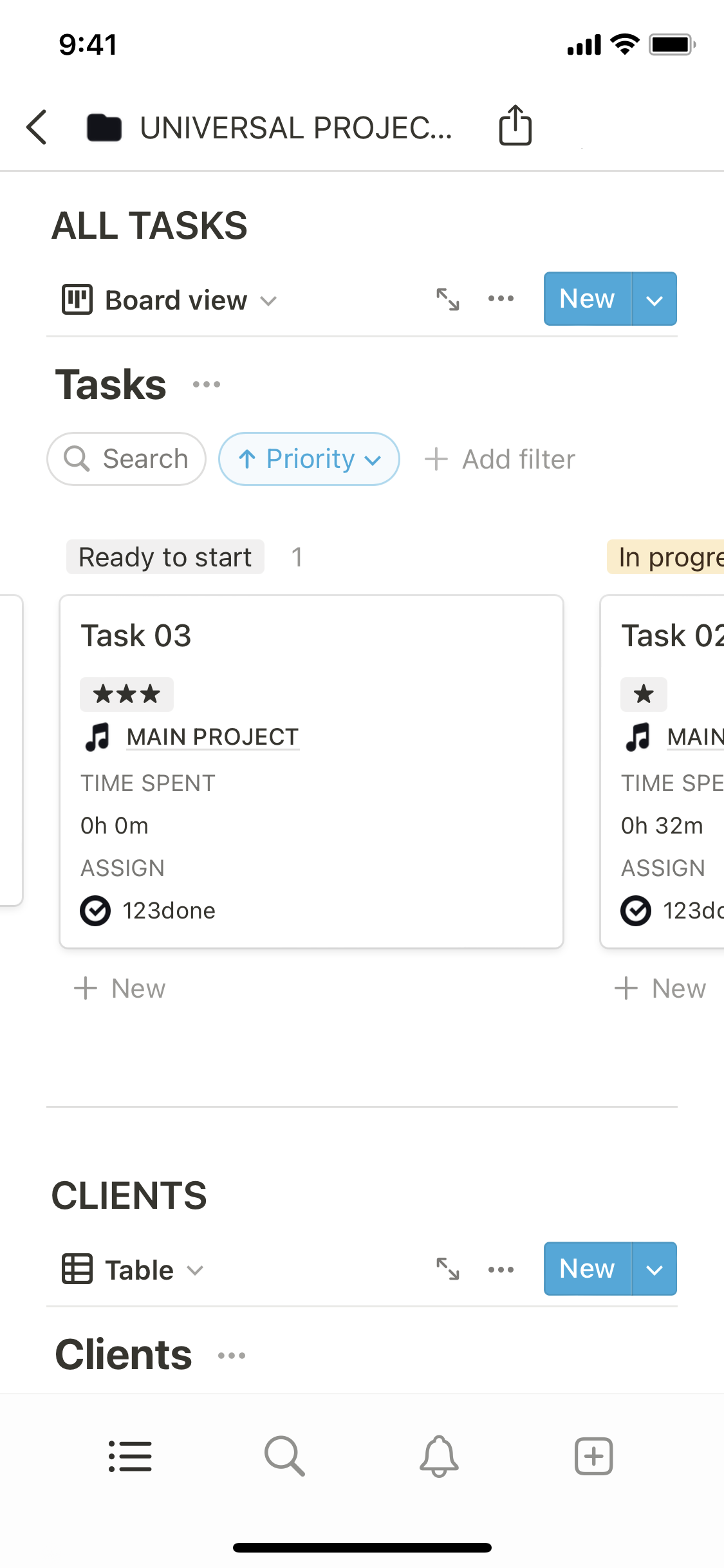Image resolution: width=724 pixels, height=1568 pixels.
Task: Open notifications bell in bottom bar
Action: coord(439,1455)
